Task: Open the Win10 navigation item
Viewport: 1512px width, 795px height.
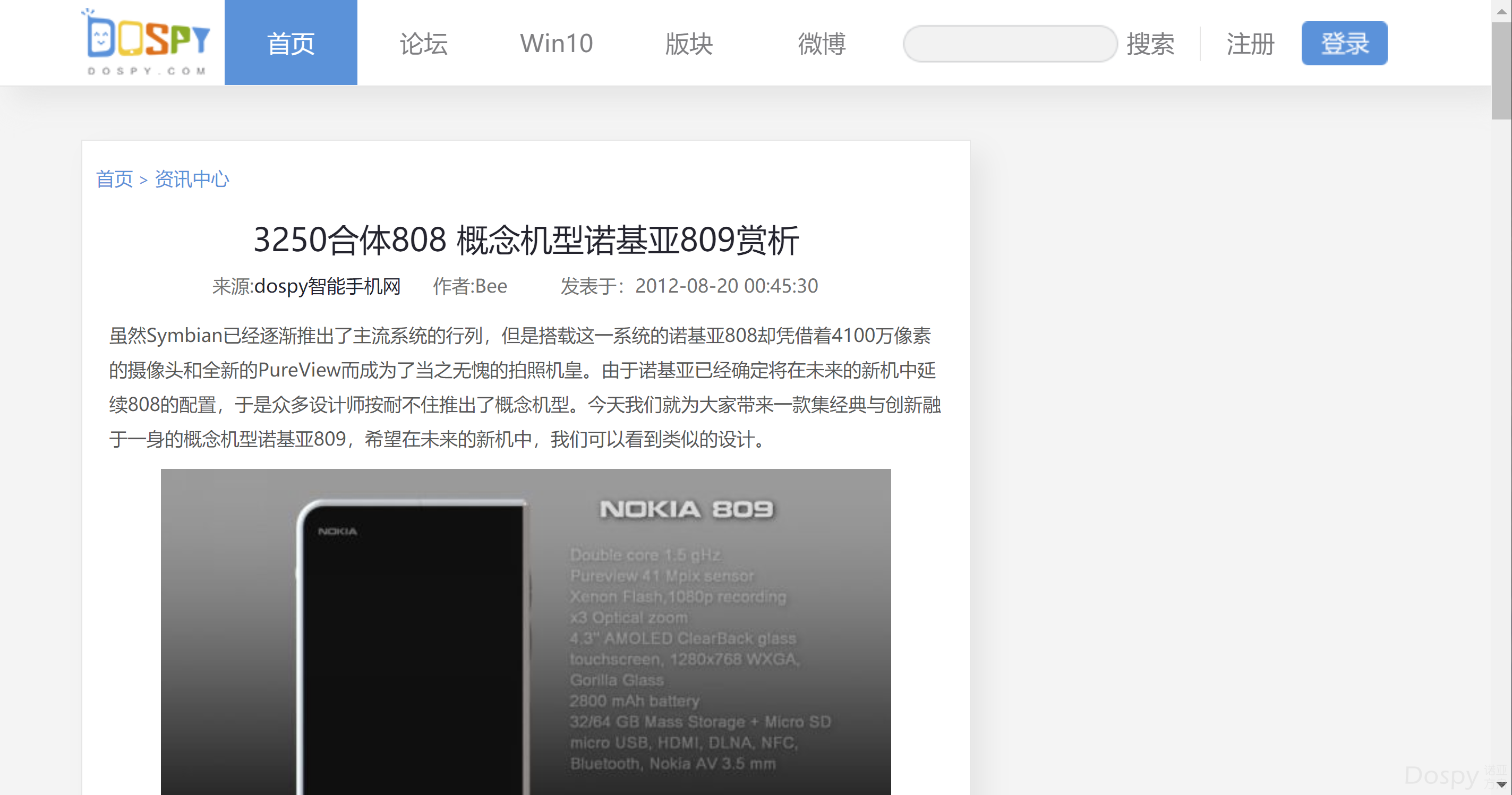Action: [556, 44]
